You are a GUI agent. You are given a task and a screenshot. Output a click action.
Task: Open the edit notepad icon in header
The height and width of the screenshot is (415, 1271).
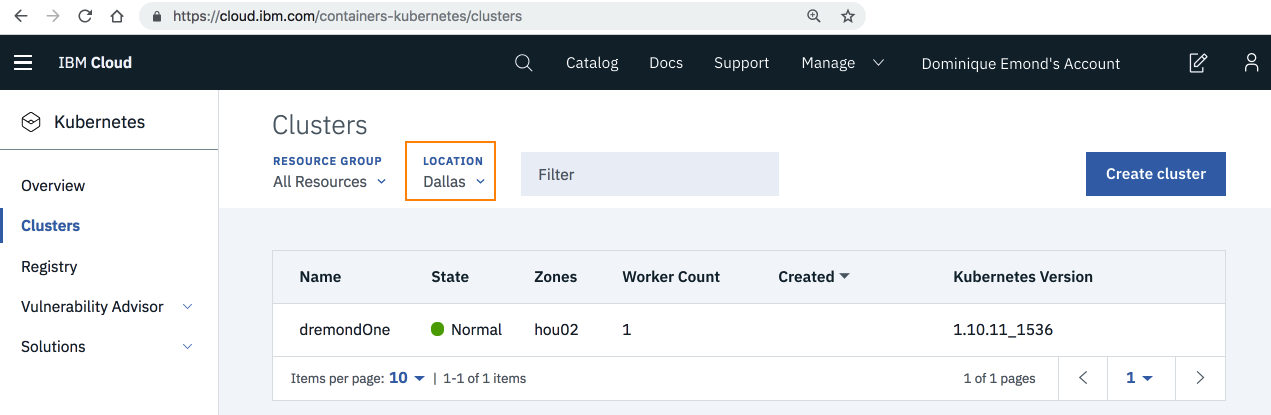(x=1197, y=63)
